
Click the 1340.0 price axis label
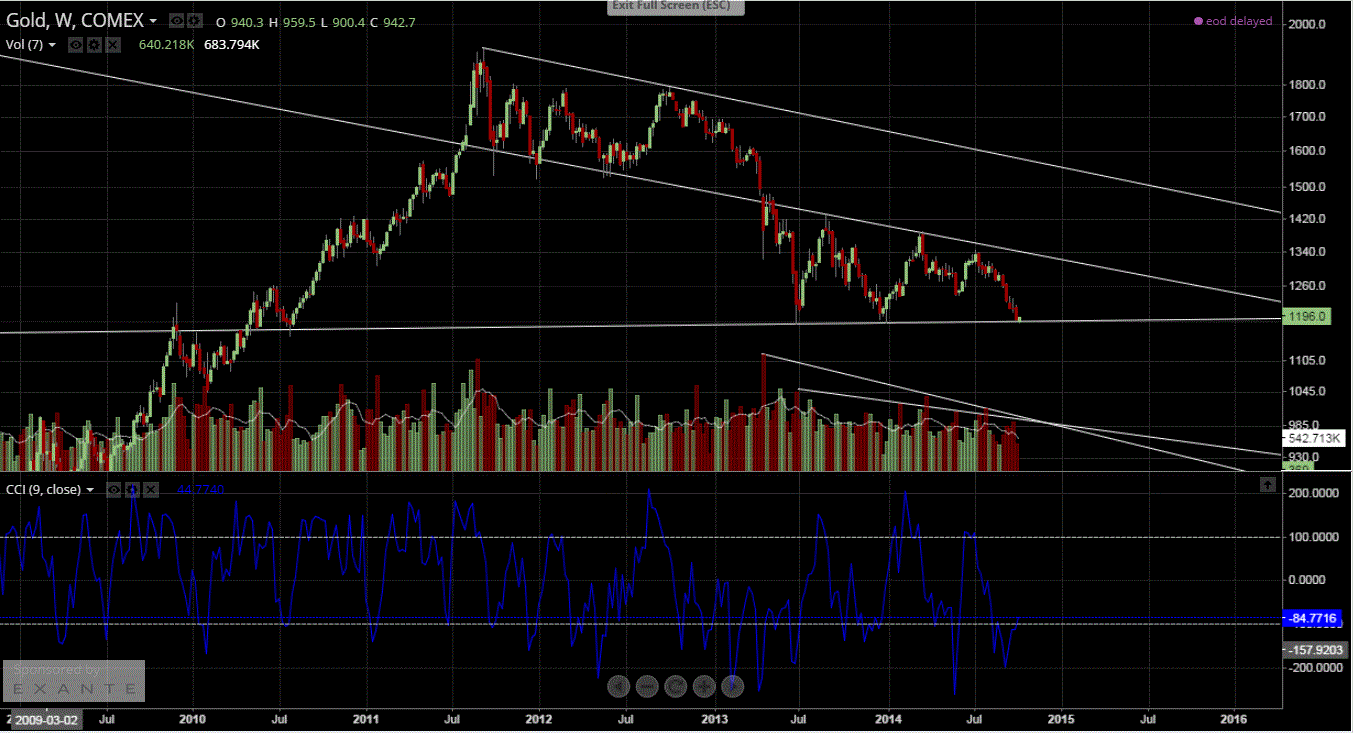[x=1309, y=251]
